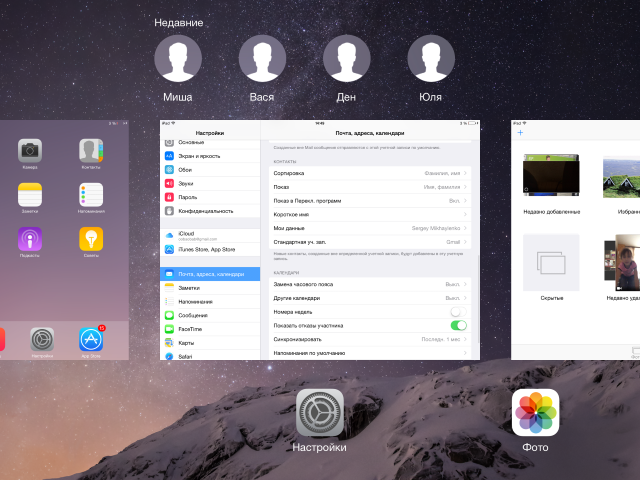Tap Ден recent contact avatar
640x480 pixels.
(347, 58)
